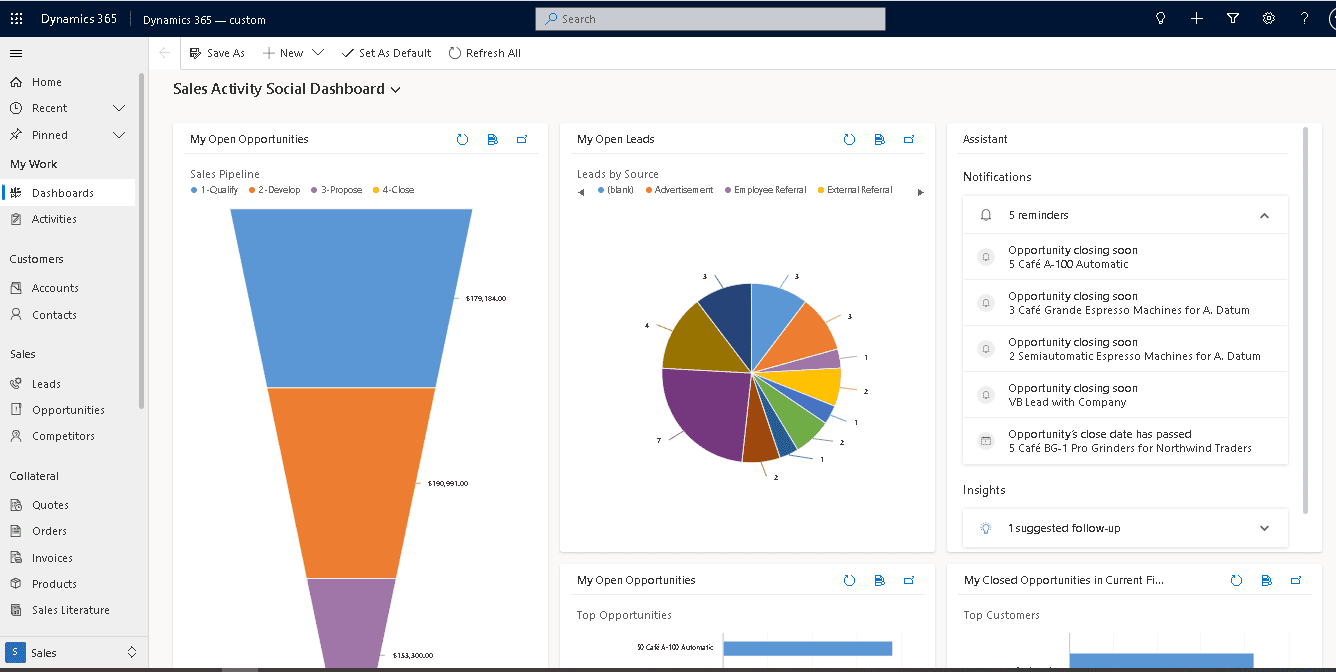
Task: Expand the My Open Leads chart
Action: click(909, 140)
